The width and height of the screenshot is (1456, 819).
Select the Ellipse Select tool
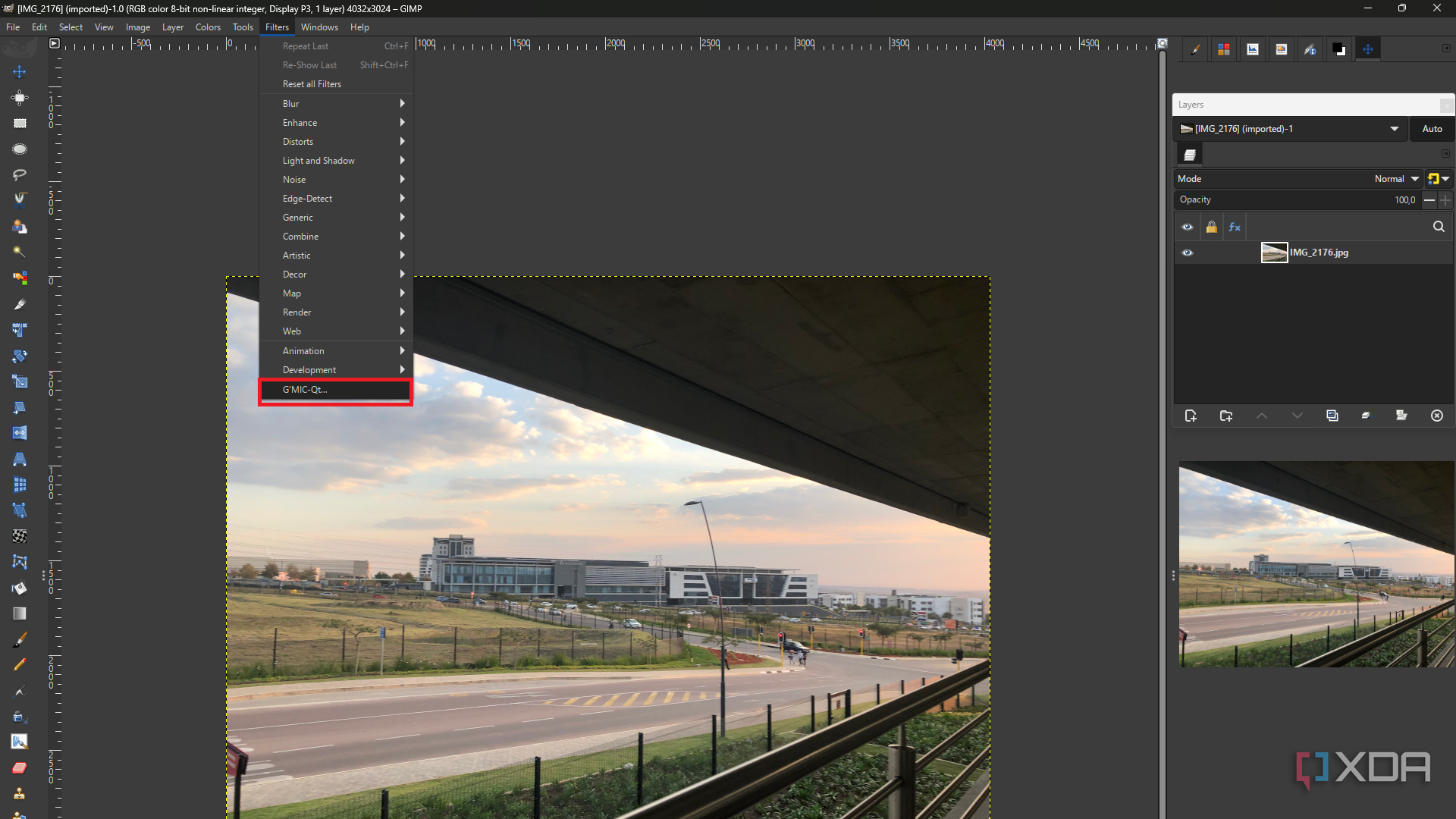[x=20, y=149]
